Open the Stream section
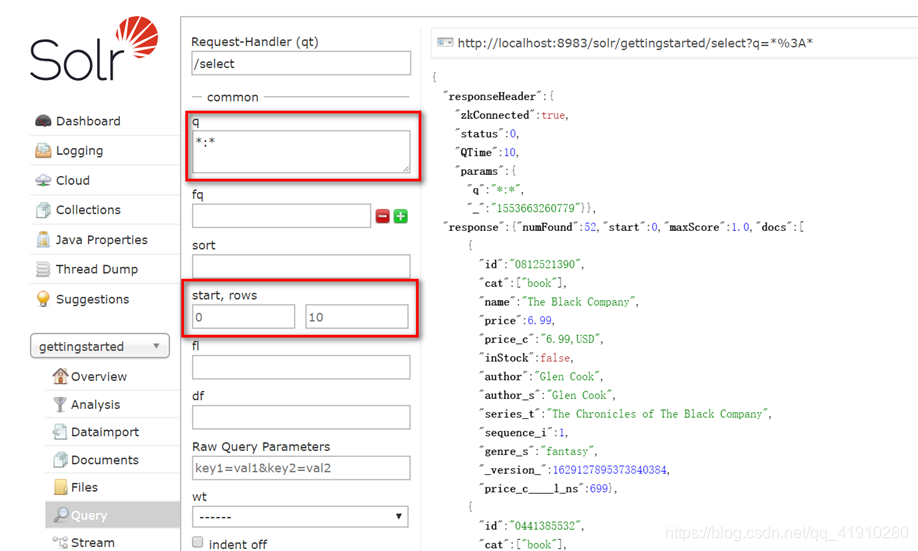918x551 pixels. click(x=93, y=543)
